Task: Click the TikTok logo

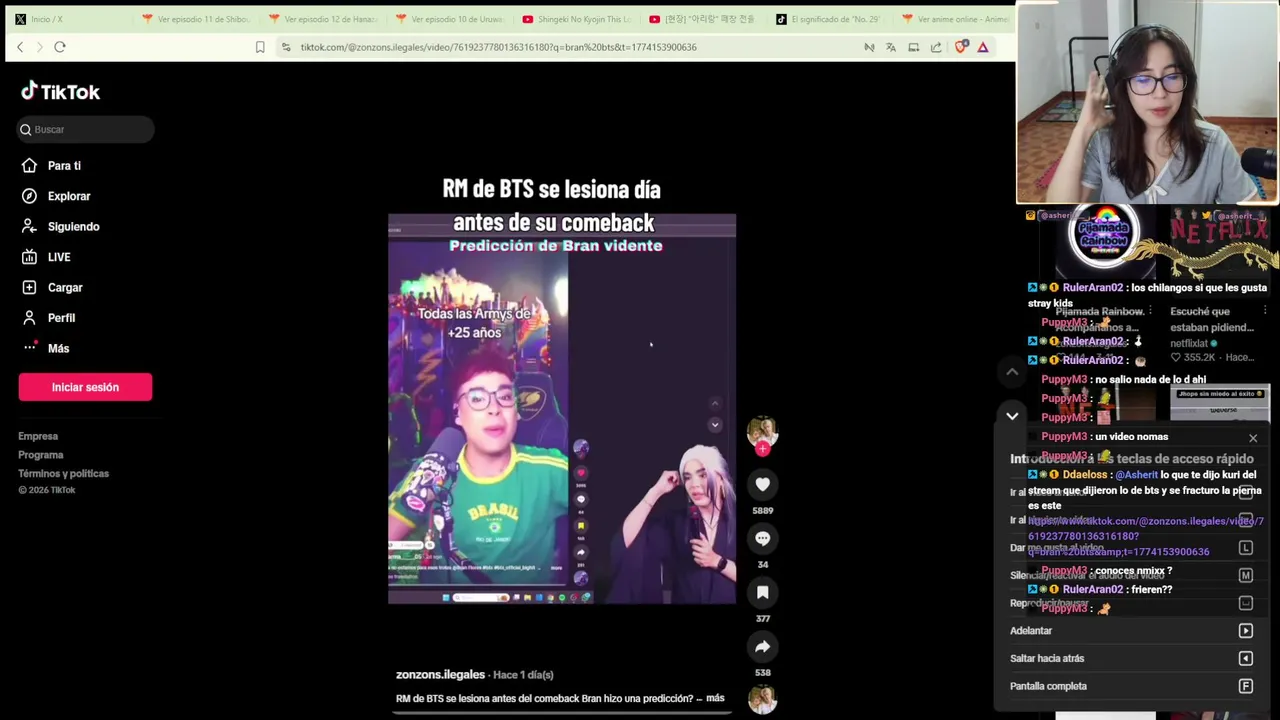Action: click(60, 92)
